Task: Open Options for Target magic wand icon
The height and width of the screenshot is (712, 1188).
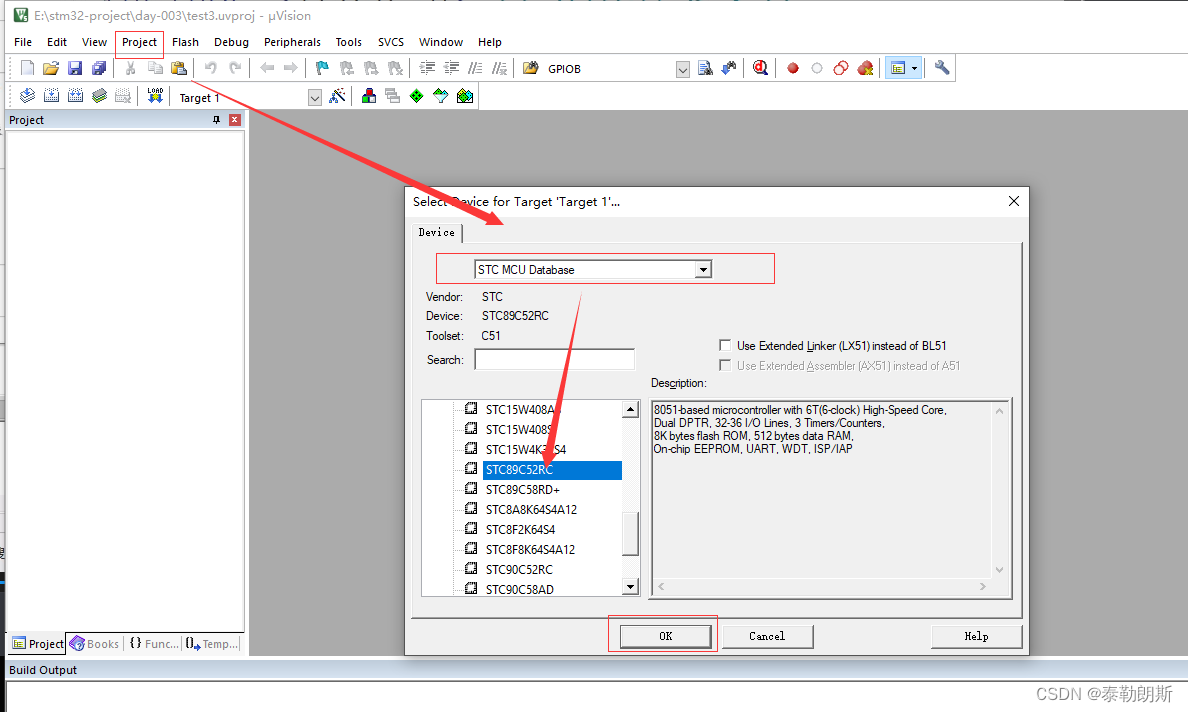Action: [x=338, y=95]
